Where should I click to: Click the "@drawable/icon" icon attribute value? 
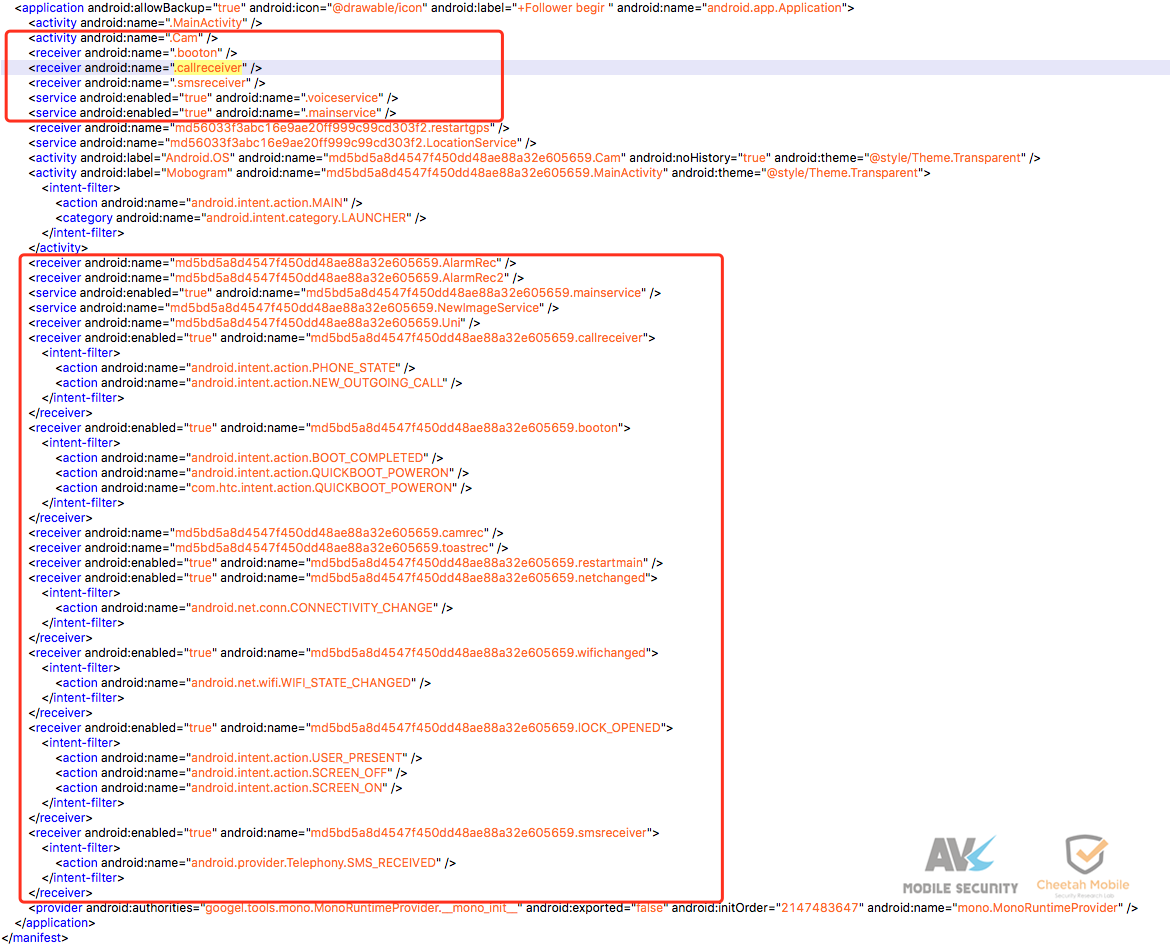click(x=377, y=8)
